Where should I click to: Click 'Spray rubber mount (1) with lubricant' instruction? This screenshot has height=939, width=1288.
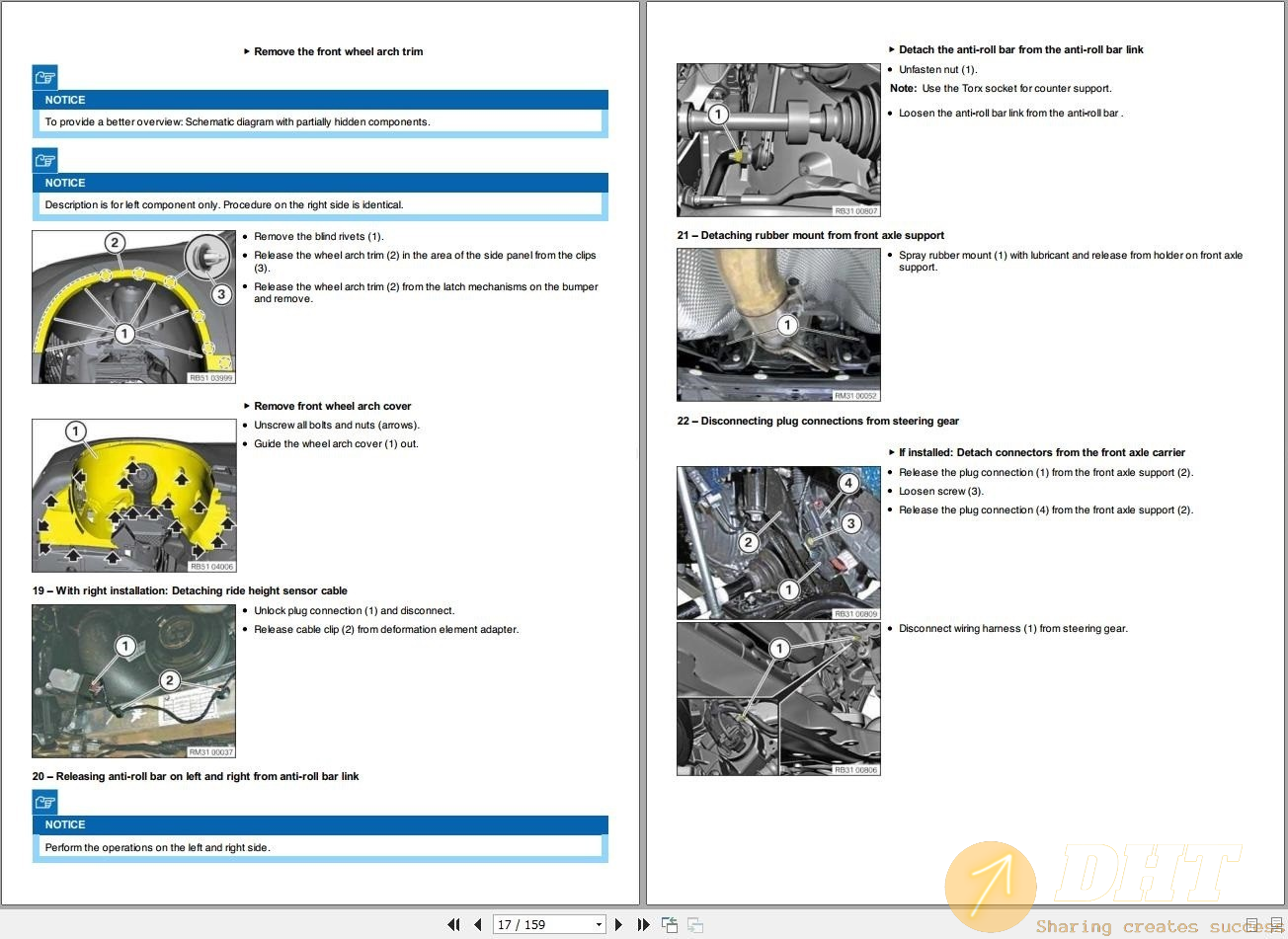pos(1071,261)
